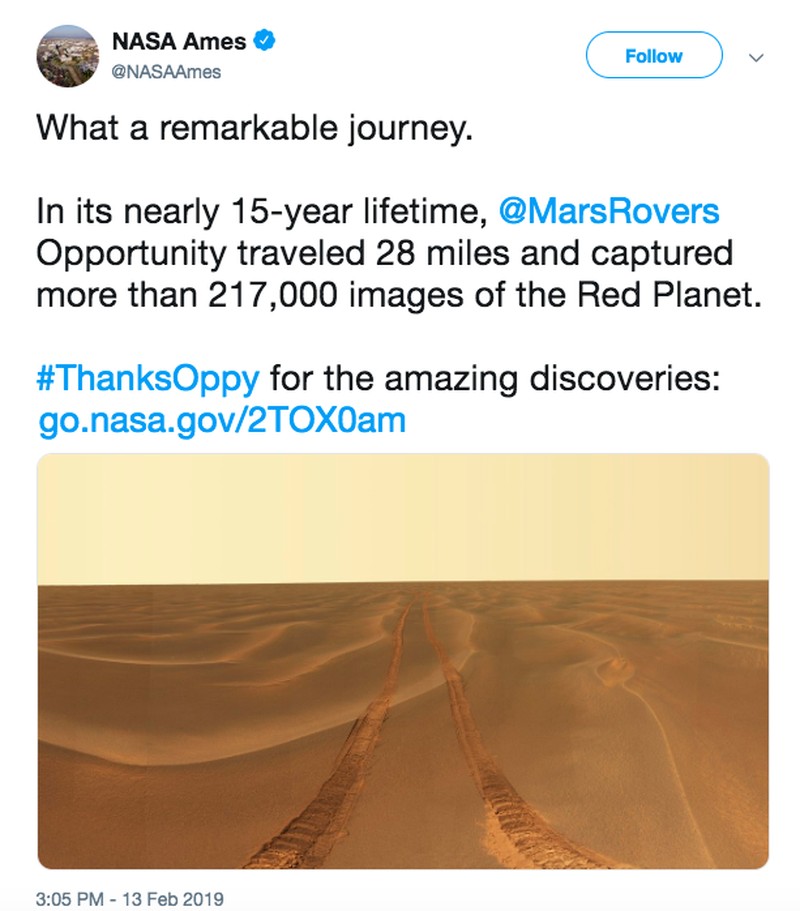
Task: Click the hazy yellow sky in photo
Action: [x=403, y=517]
